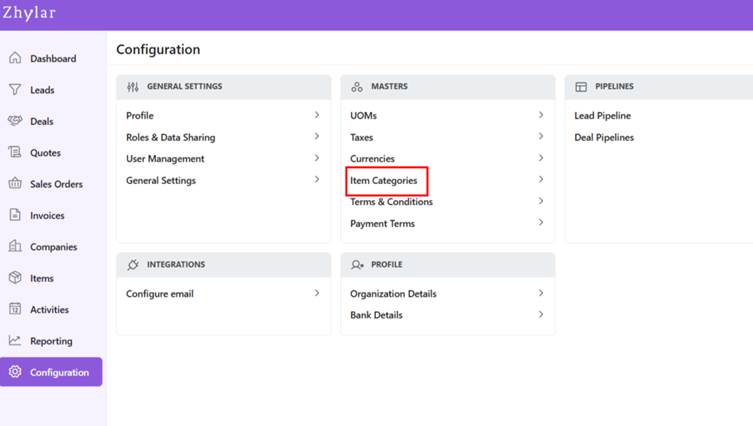The image size is (753, 426).
Task: Open Sales Orders basket icon
Action: 15,184
